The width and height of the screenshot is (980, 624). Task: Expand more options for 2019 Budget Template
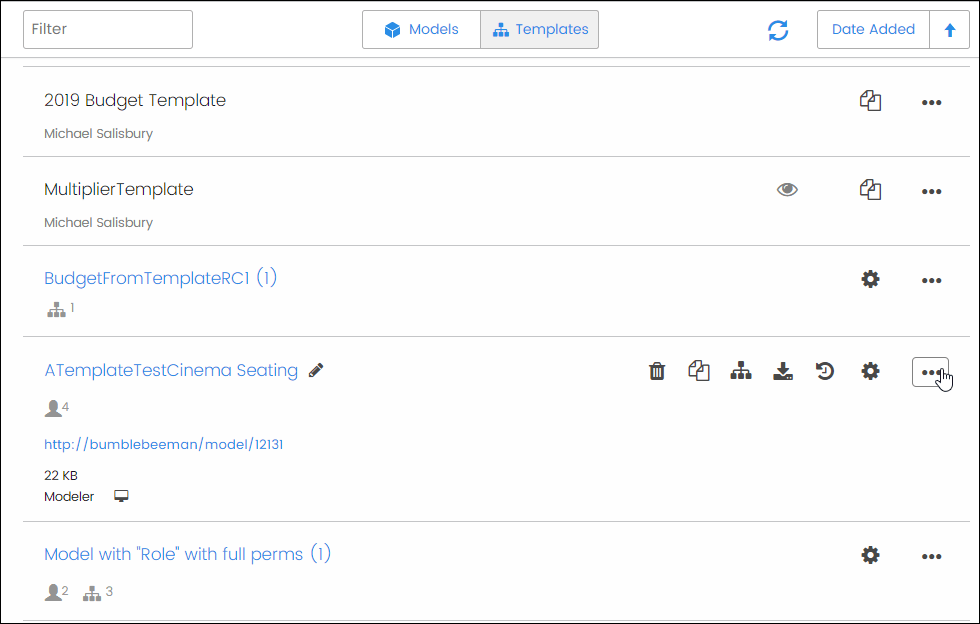[931, 102]
